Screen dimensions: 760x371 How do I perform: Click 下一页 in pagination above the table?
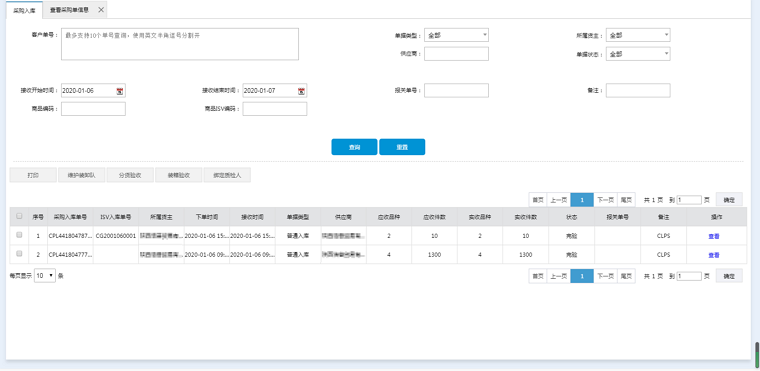[x=605, y=200]
